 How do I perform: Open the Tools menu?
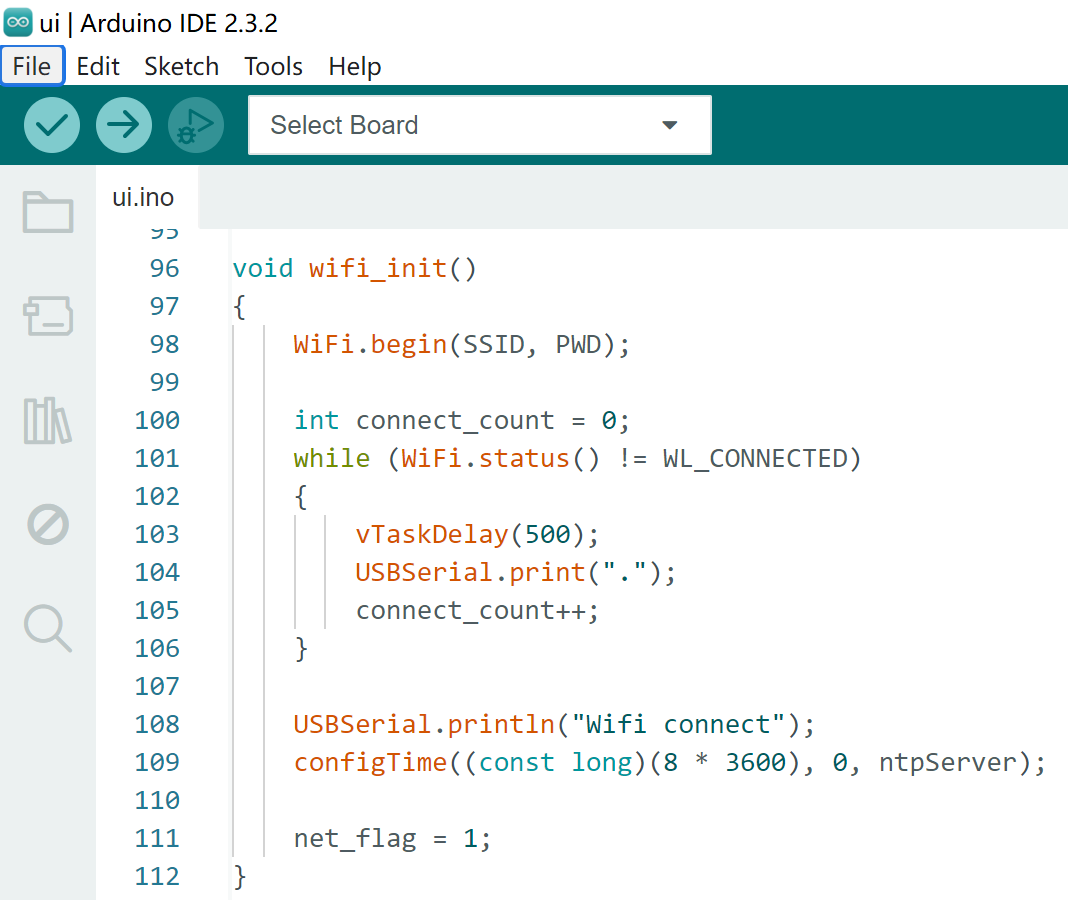point(273,66)
